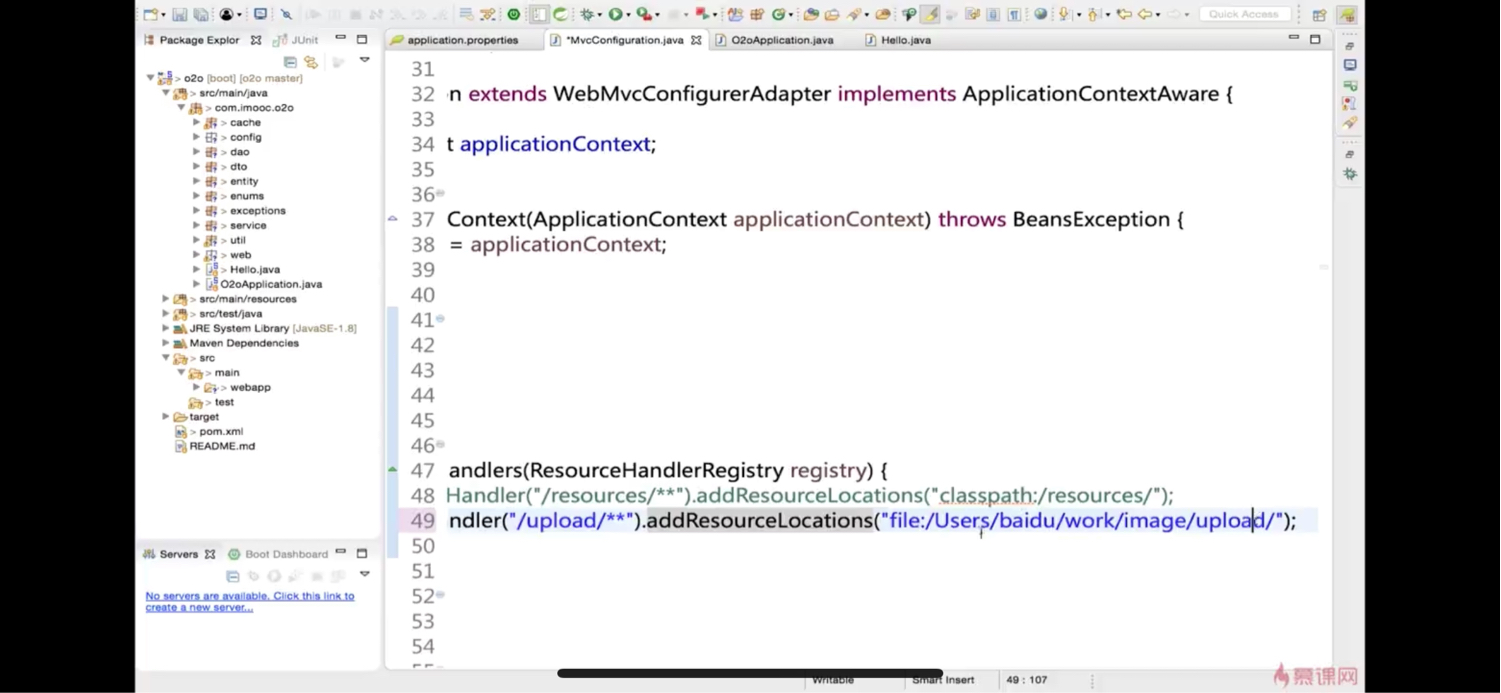Click the New Java Class green C icon
Screen dimensions: 1501x693
(778, 15)
